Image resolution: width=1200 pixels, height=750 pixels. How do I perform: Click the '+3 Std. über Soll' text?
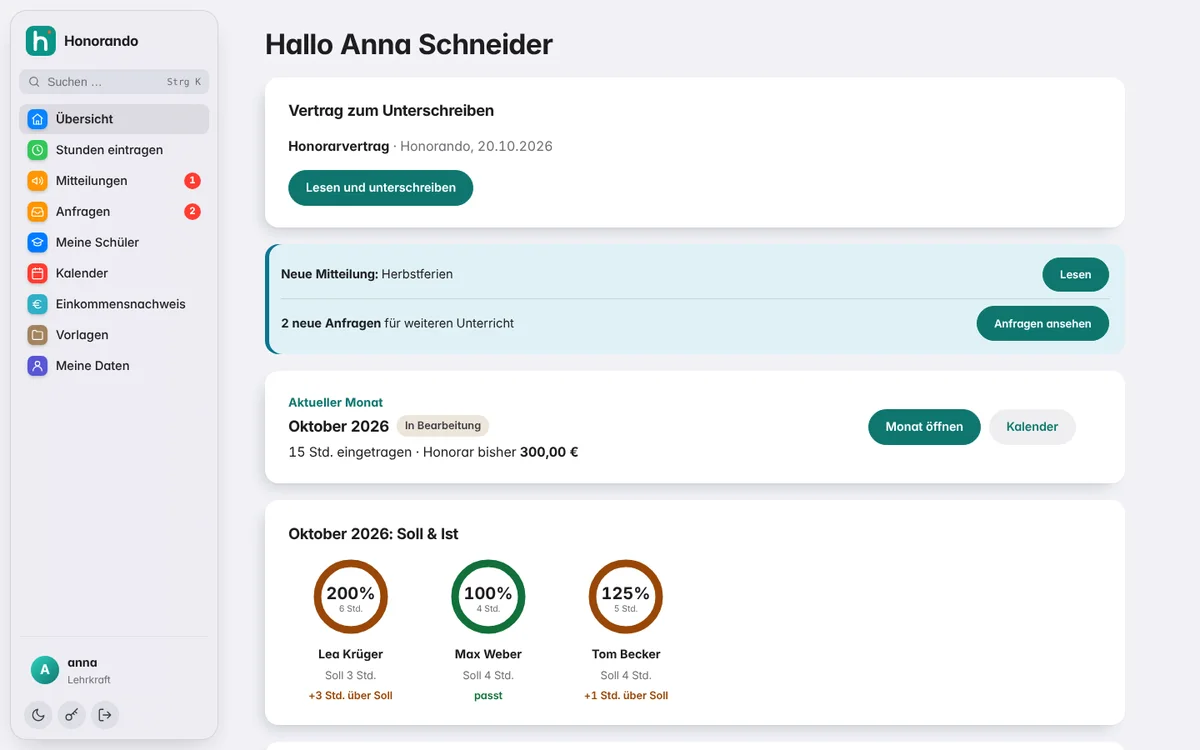coord(351,696)
